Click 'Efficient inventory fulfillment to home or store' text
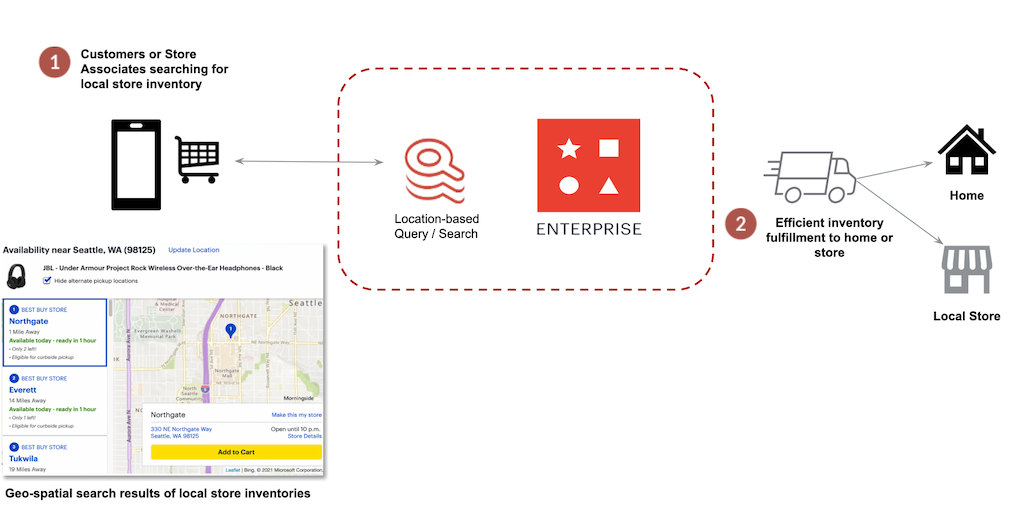This screenshot has width=1024, height=520. click(x=829, y=238)
